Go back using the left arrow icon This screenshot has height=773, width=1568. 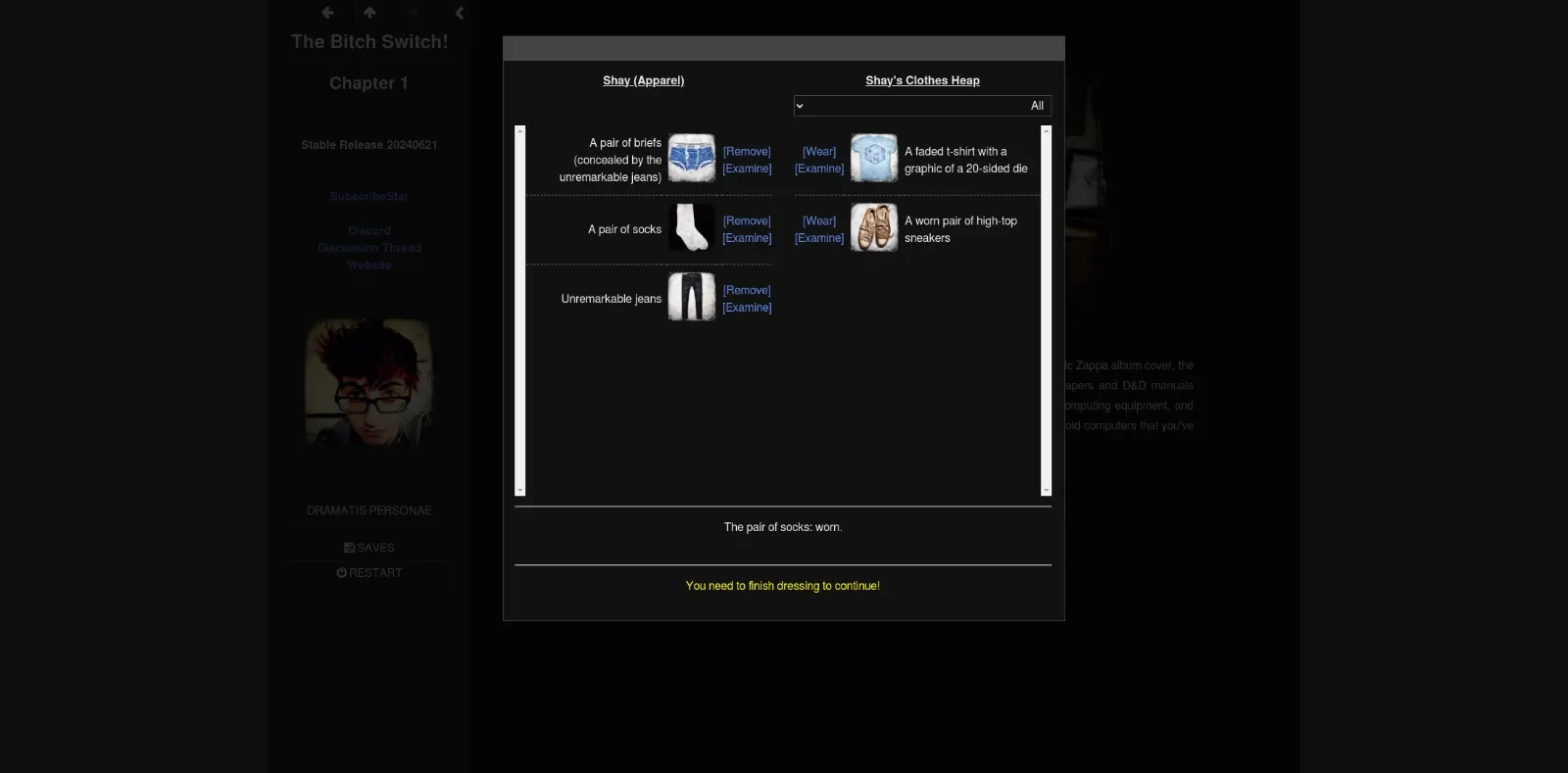click(x=327, y=13)
